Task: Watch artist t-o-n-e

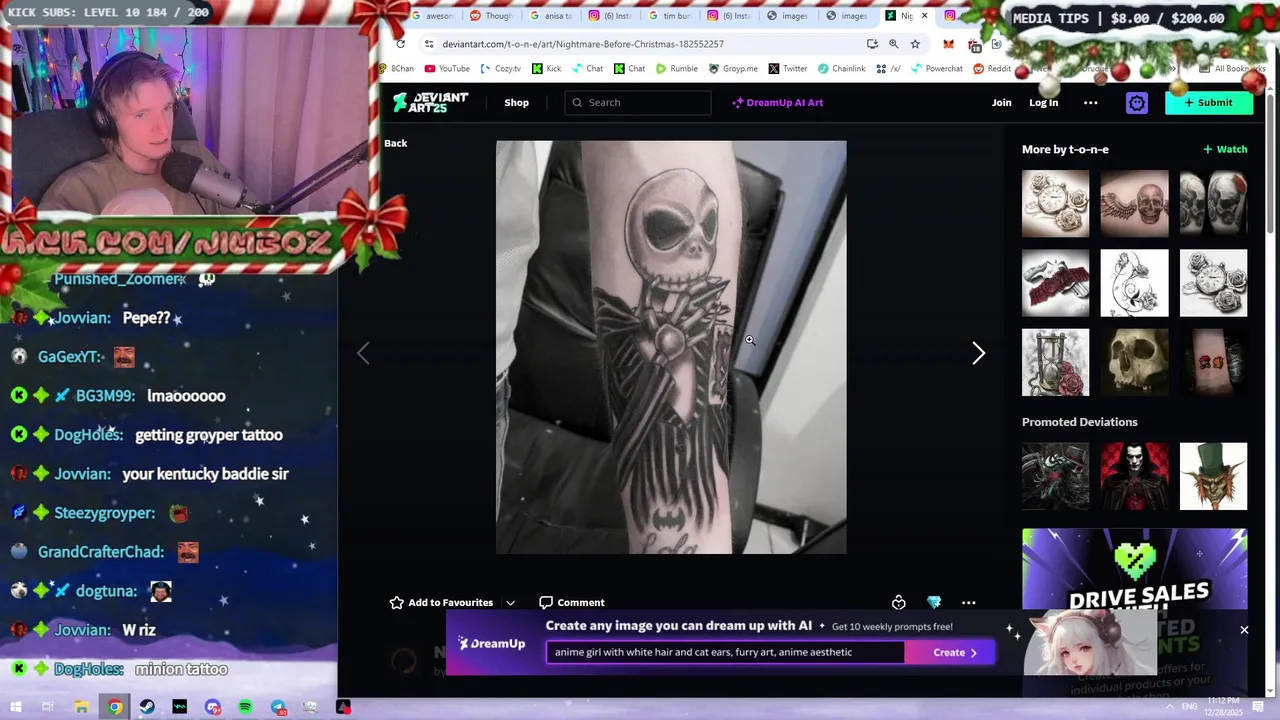Action: [x=1225, y=149]
